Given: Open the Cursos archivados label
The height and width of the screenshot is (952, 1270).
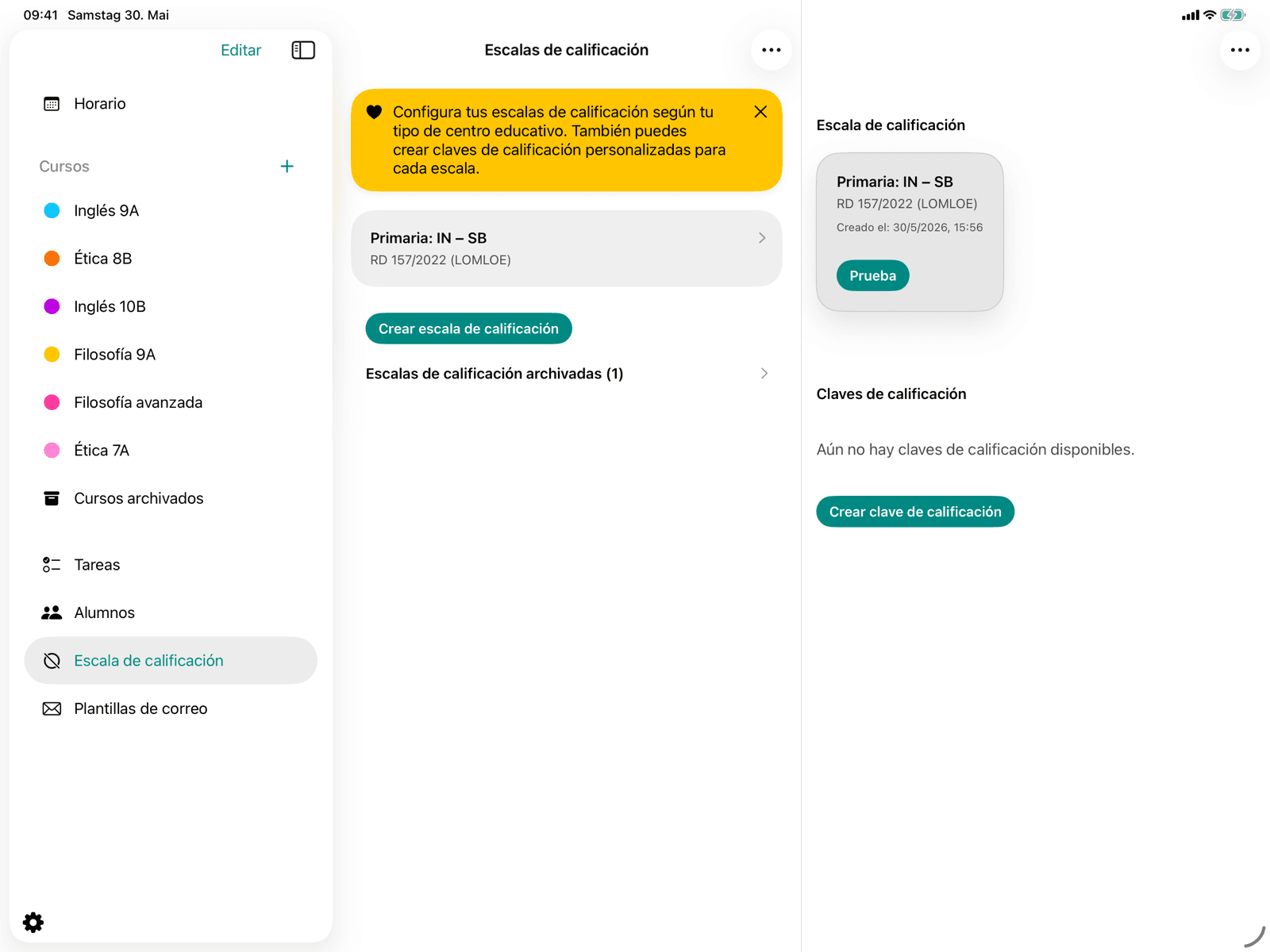Looking at the screenshot, I should coord(139,498).
